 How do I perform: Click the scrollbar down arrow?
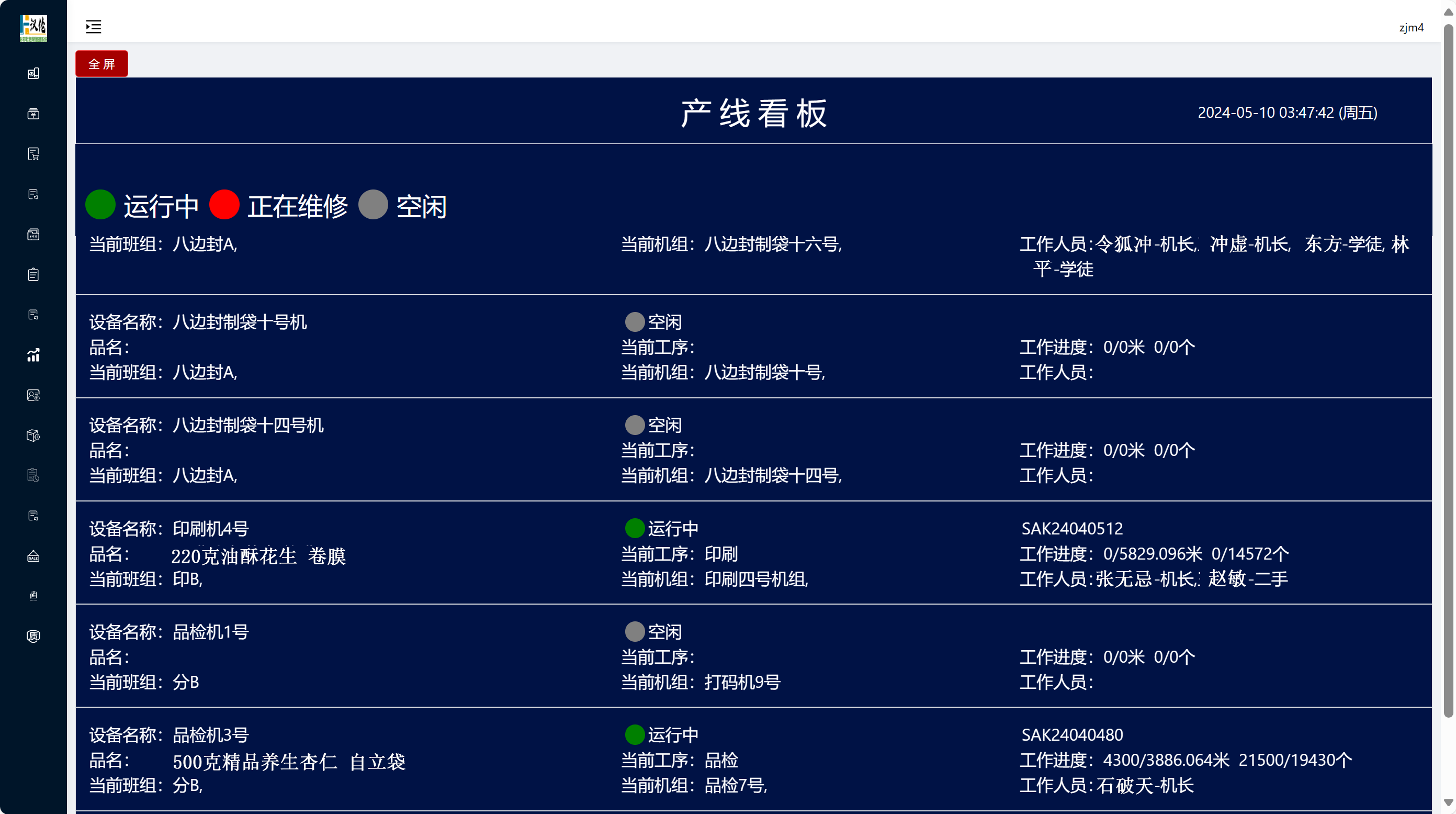point(1448,802)
